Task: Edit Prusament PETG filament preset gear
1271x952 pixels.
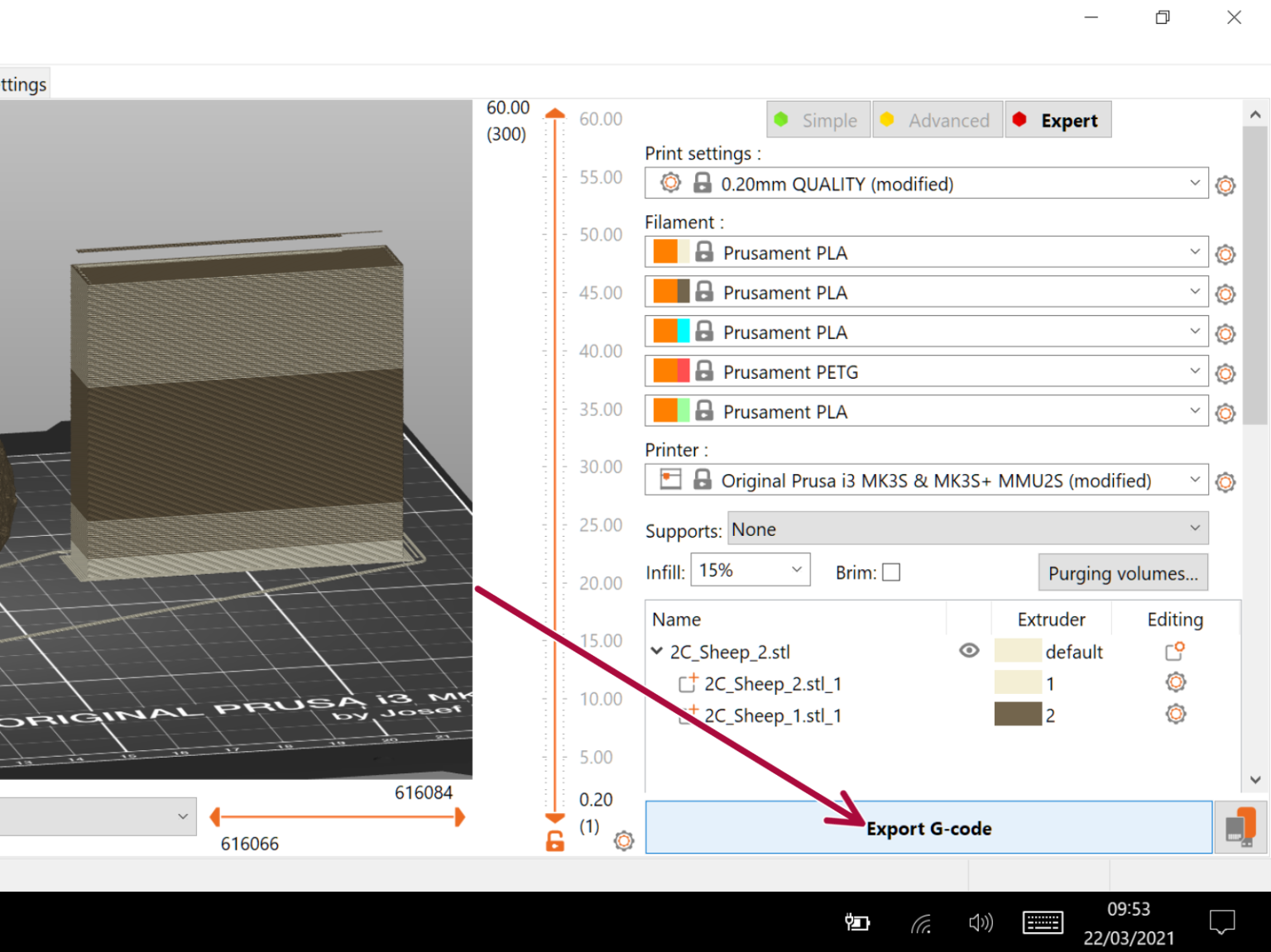Action: pos(1225,373)
